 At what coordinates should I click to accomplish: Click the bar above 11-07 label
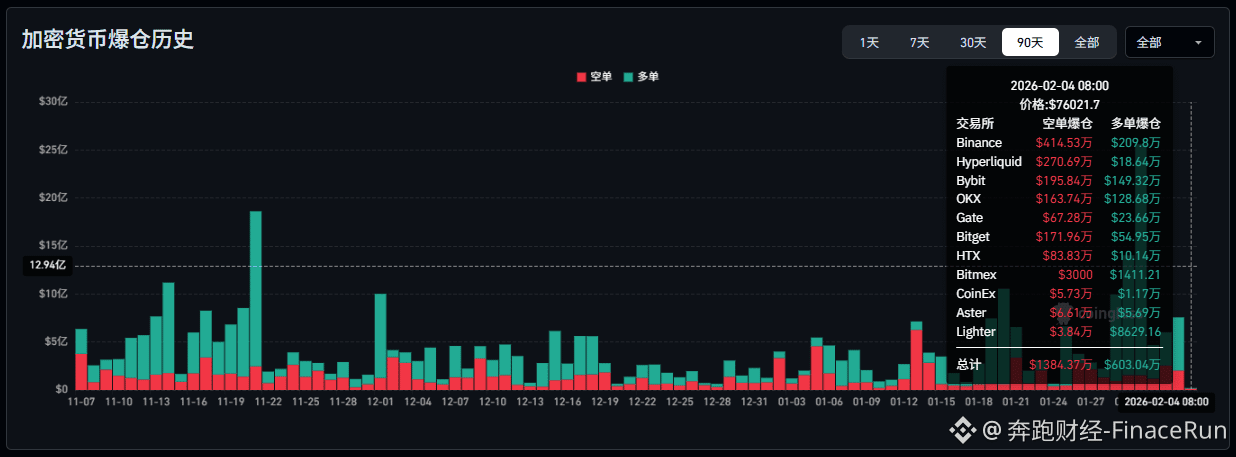tap(81, 358)
